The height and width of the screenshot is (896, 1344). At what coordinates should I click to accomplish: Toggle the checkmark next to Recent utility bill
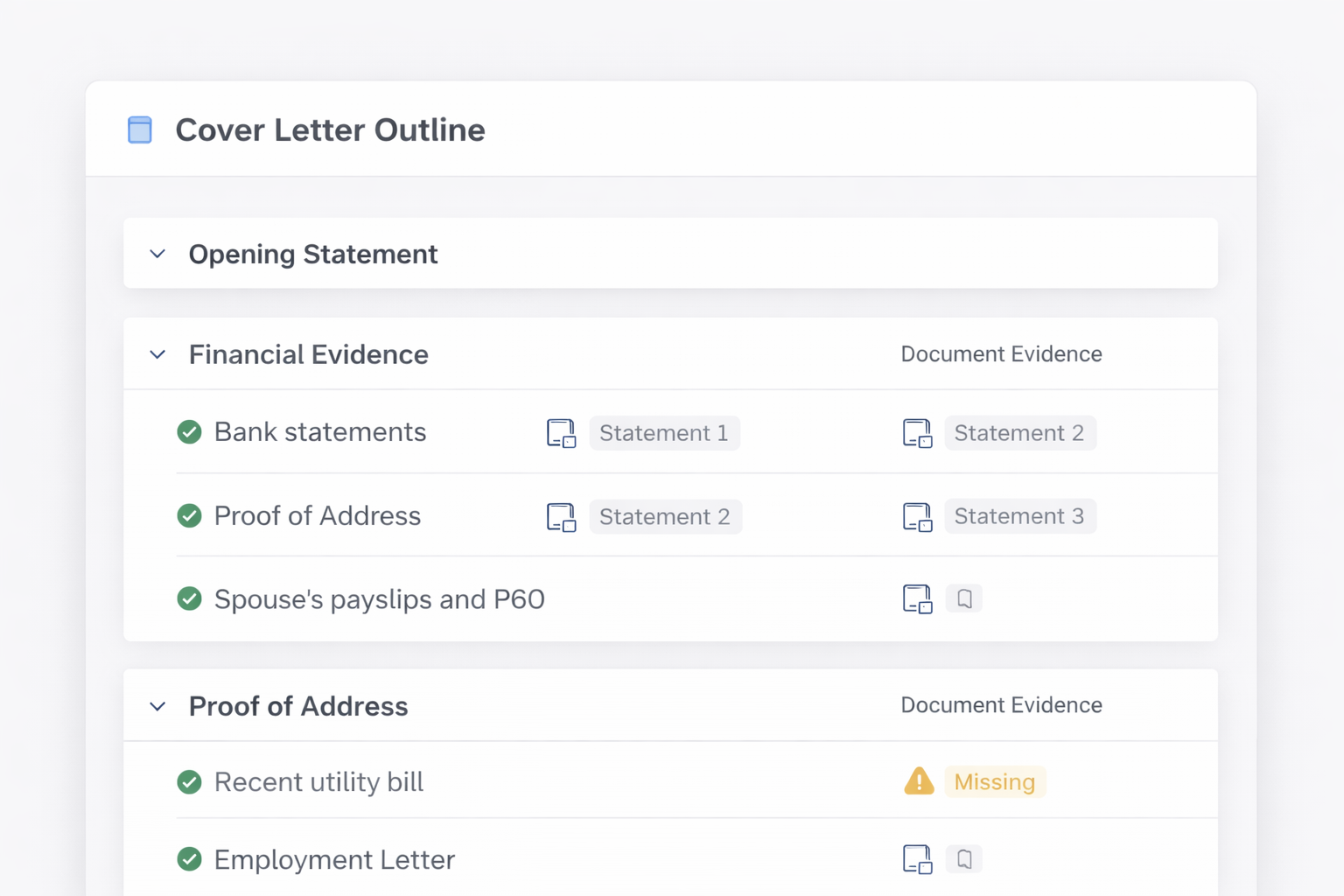(x=189, y=781)
